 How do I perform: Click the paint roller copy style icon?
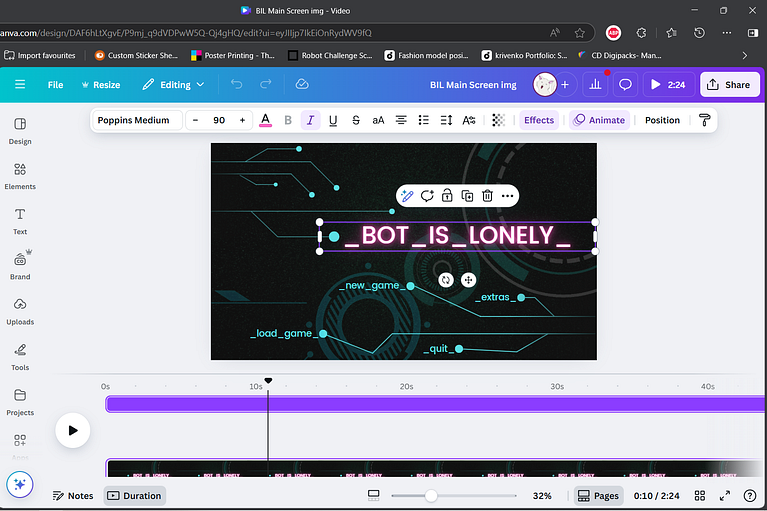[704, 120]
